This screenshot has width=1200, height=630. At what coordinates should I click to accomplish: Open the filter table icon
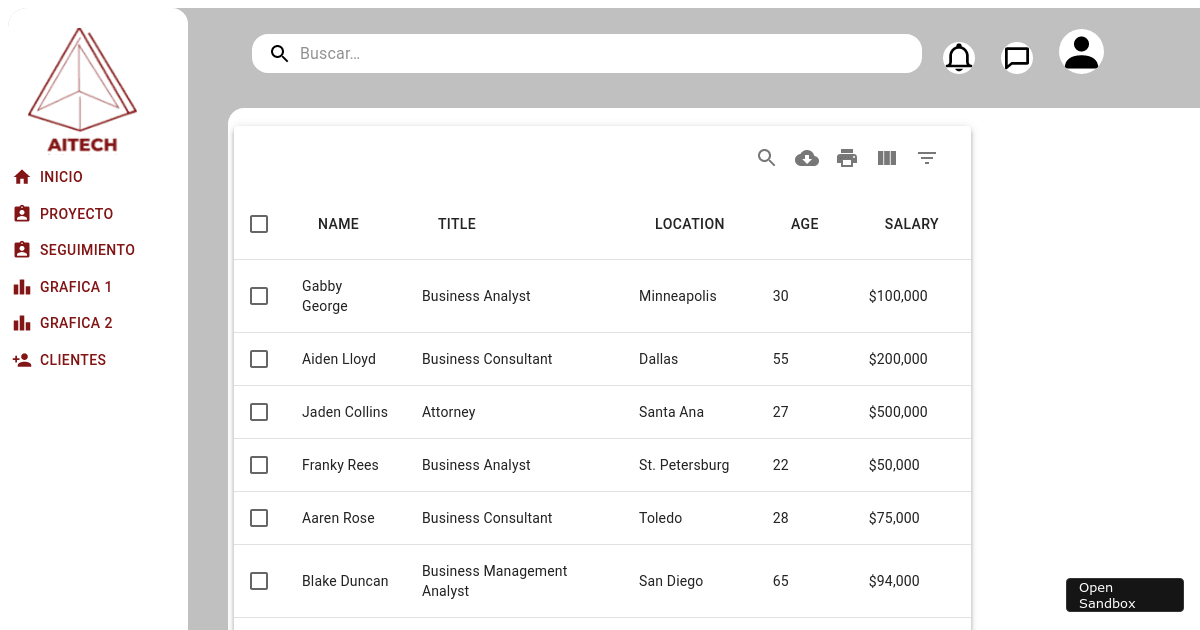coord(927,158)
